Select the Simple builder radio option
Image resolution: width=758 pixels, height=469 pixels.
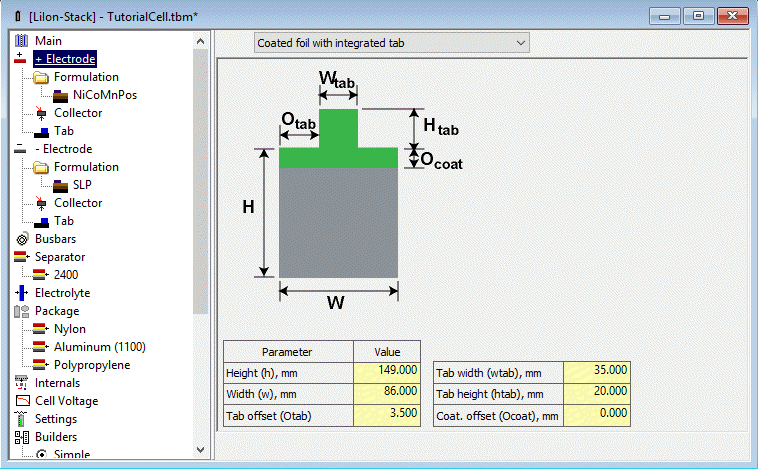(42, 455)
